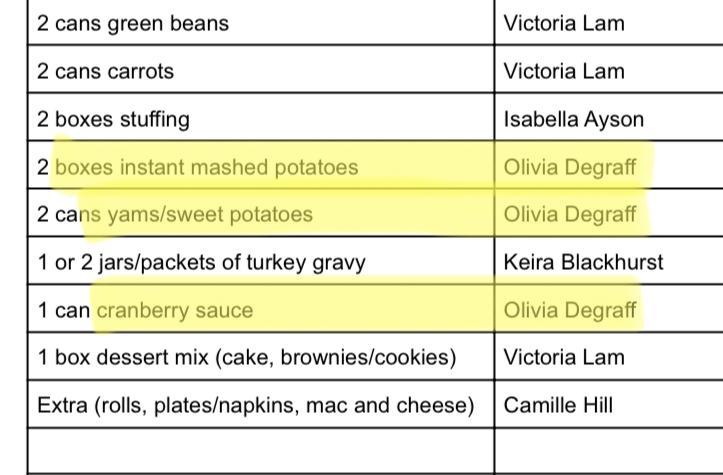Select Victoria Lam in the carrots row
This screenshot has width=723, height=475.
point(564,71)
